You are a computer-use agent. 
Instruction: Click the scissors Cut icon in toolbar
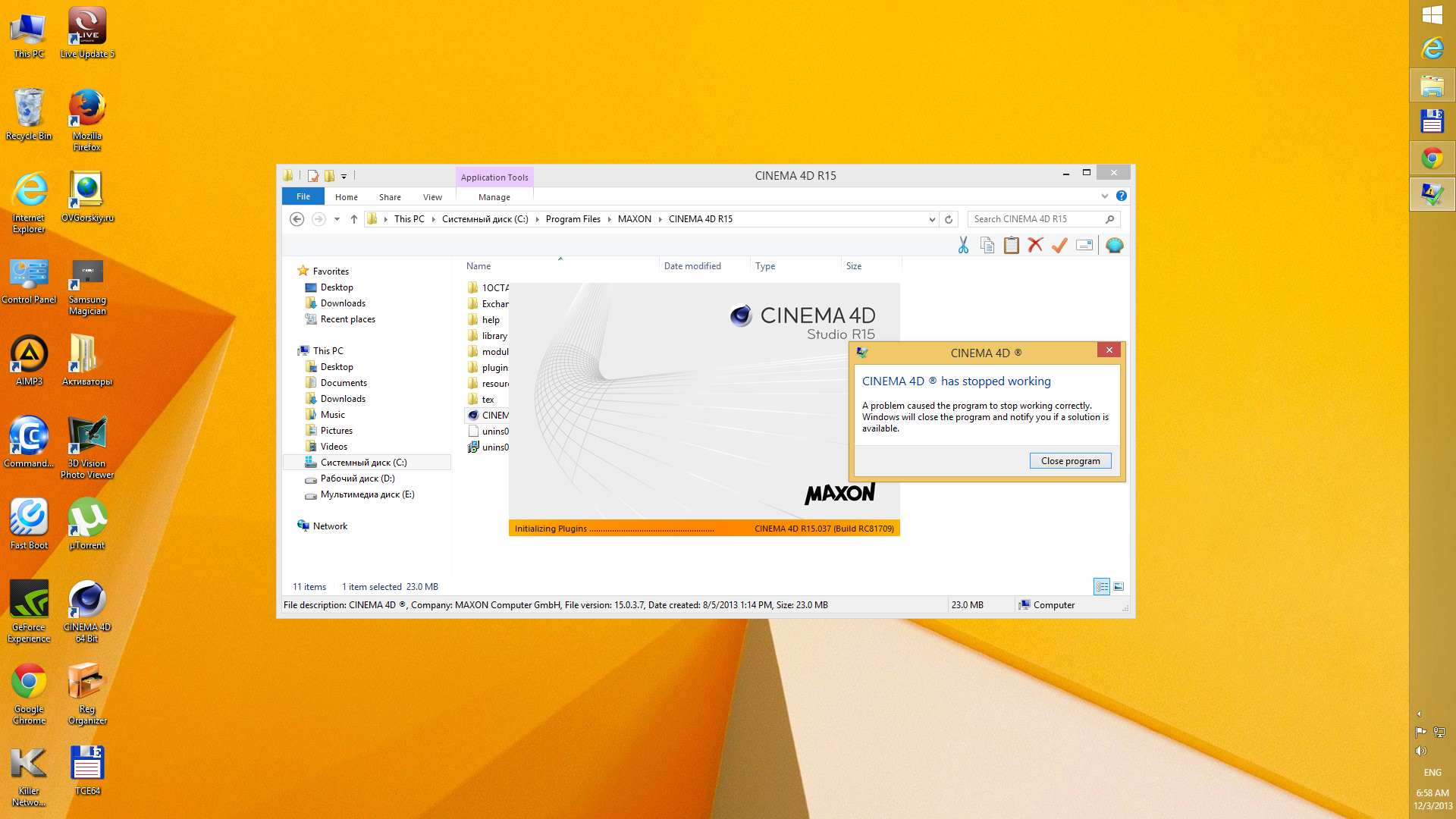(963, 245)
